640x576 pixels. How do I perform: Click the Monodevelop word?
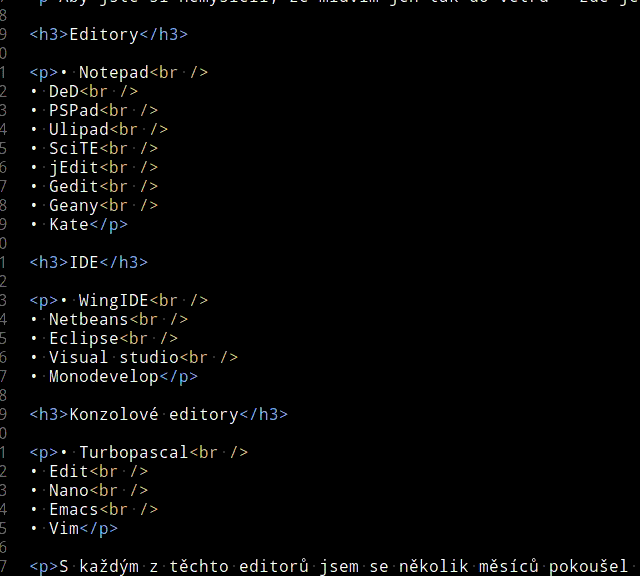[104, 376]
